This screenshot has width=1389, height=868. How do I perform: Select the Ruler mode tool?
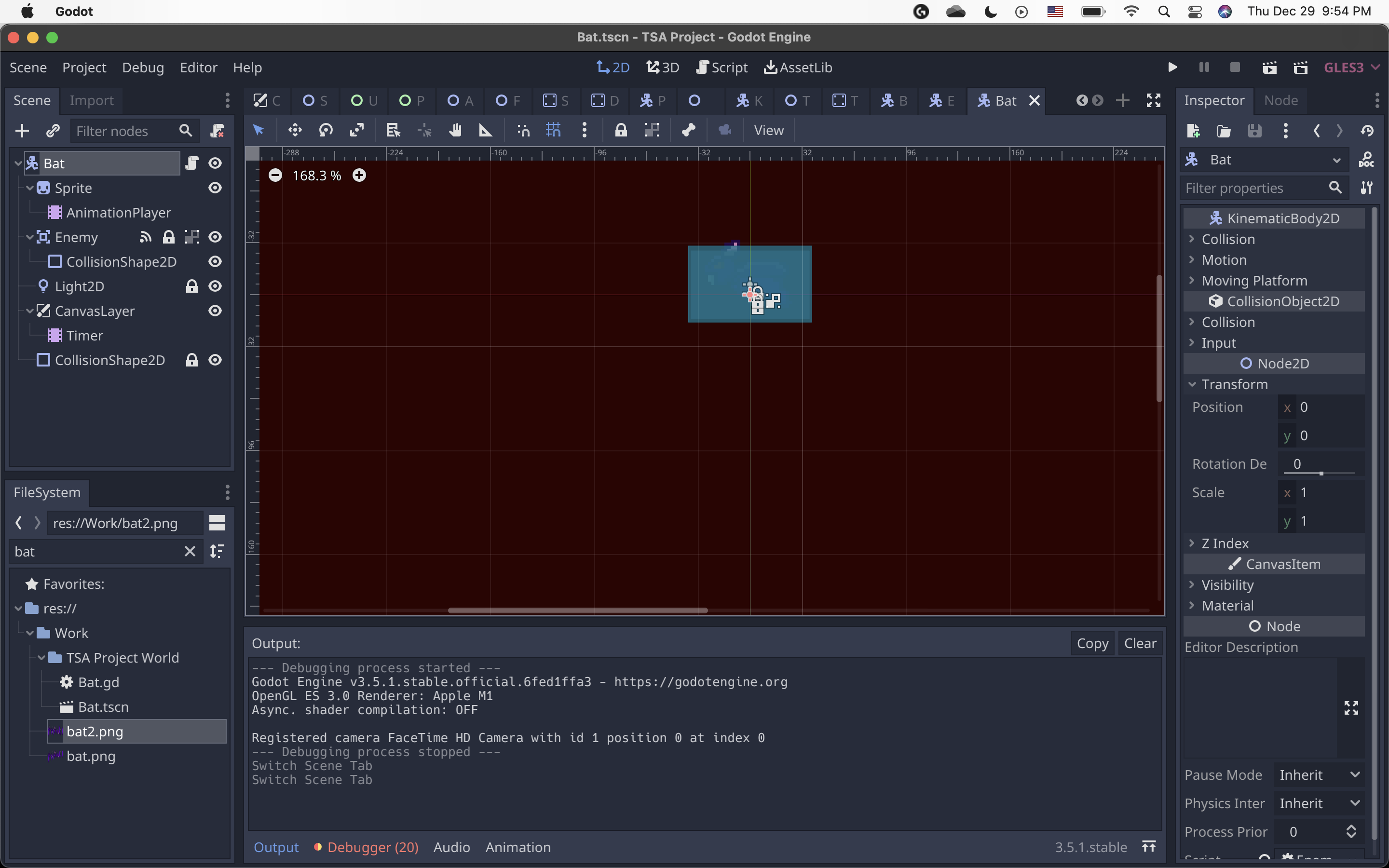[x=486, y=130]
